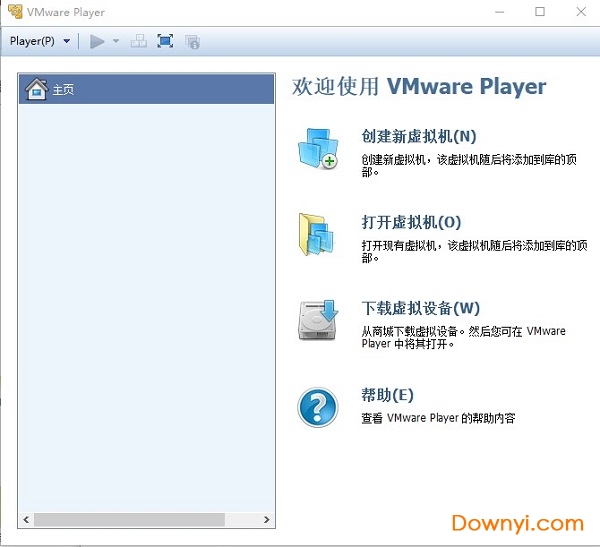Click the 创建新虚拟机(N) link
Viewport: 600px width, 547px height.
419,136
